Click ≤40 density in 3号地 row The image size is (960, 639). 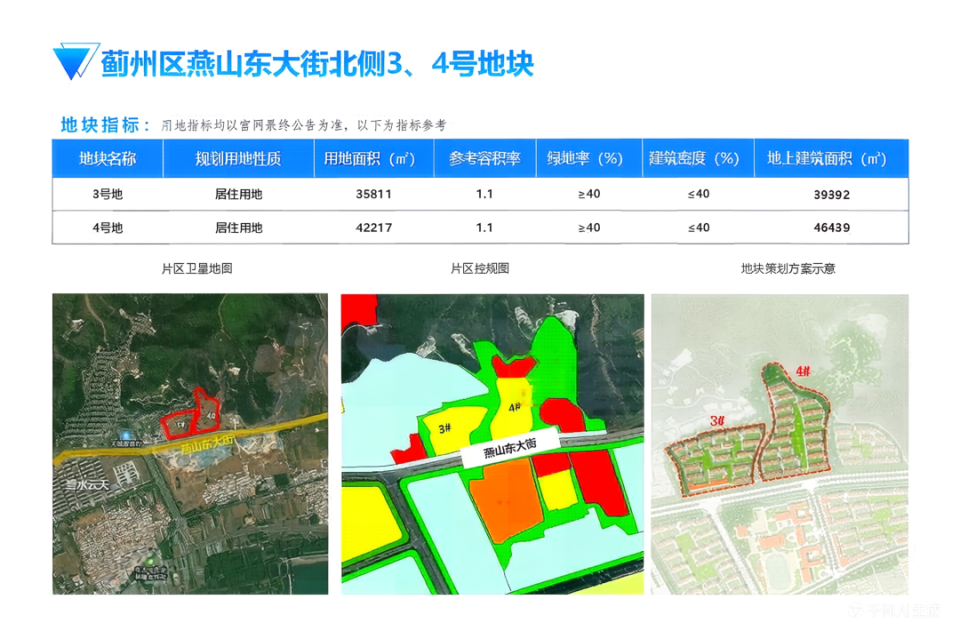pos(698,194)
